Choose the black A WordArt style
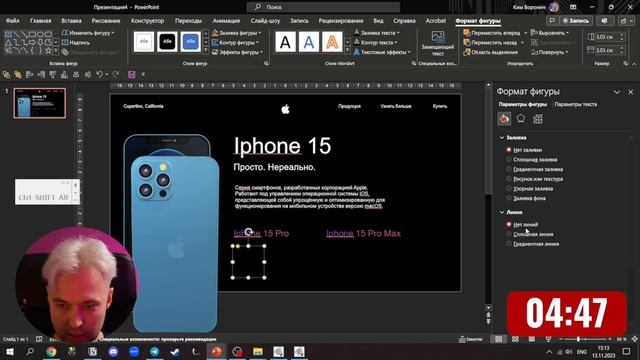The width and height of the screenshot is (640, 360). (285, 42)
